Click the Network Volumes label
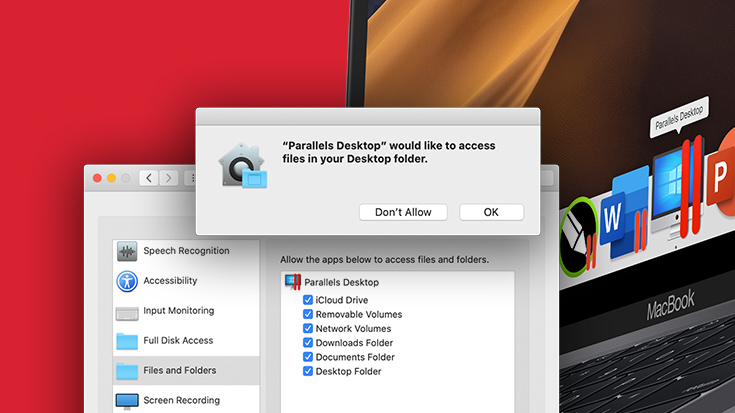 [x=353, y=329]
